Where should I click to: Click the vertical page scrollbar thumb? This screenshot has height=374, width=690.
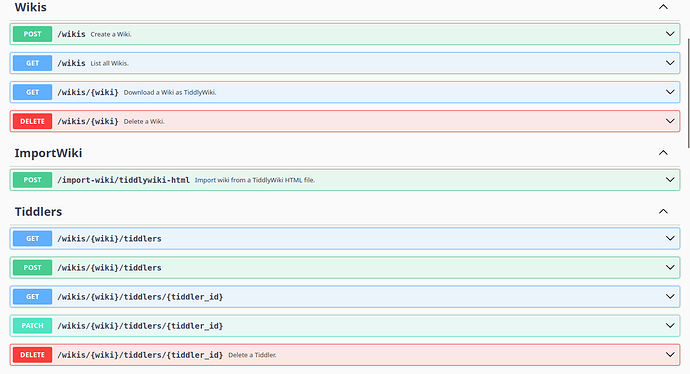click(x=688, y=93)
